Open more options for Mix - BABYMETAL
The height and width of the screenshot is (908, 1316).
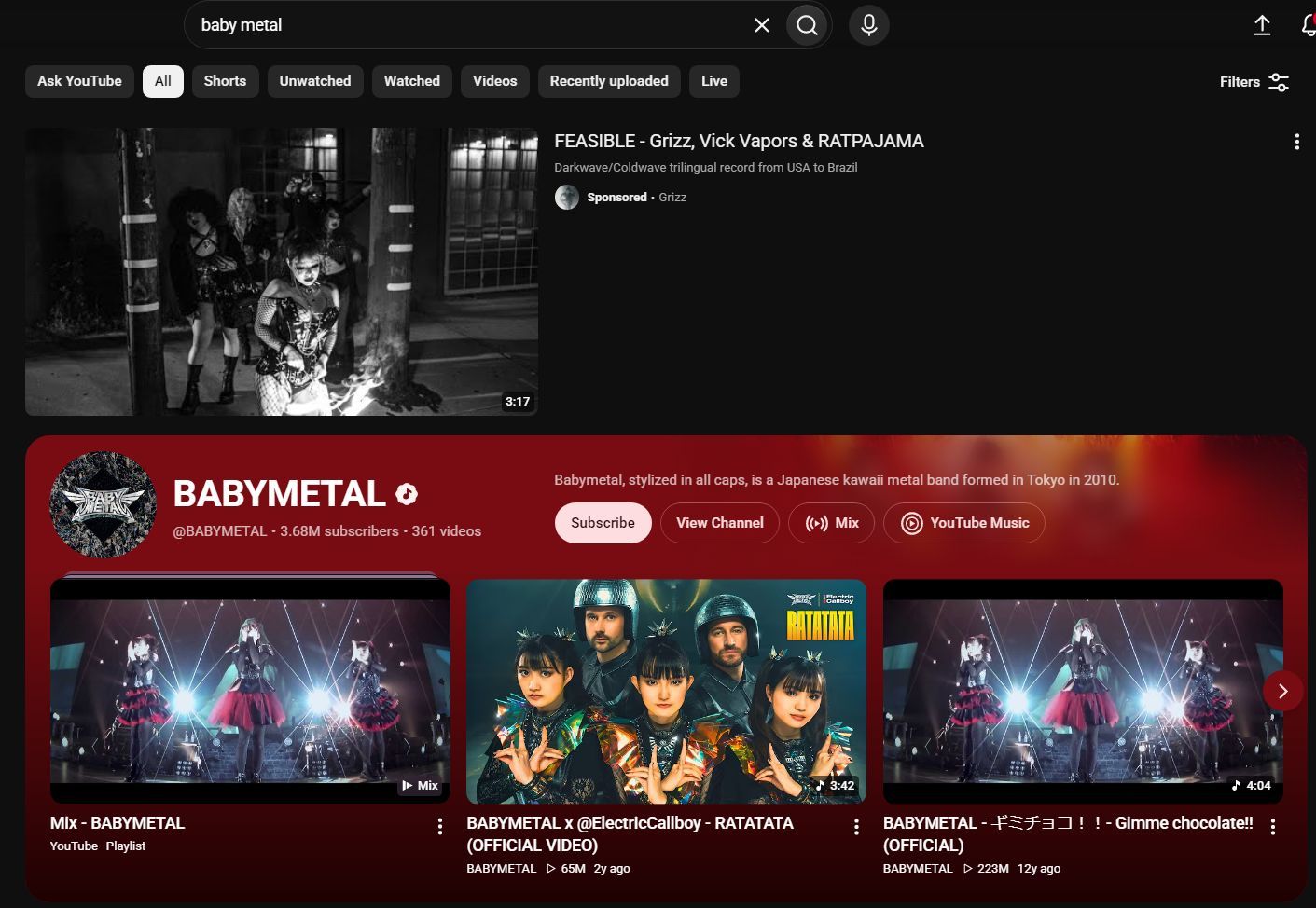pos(440,827)
